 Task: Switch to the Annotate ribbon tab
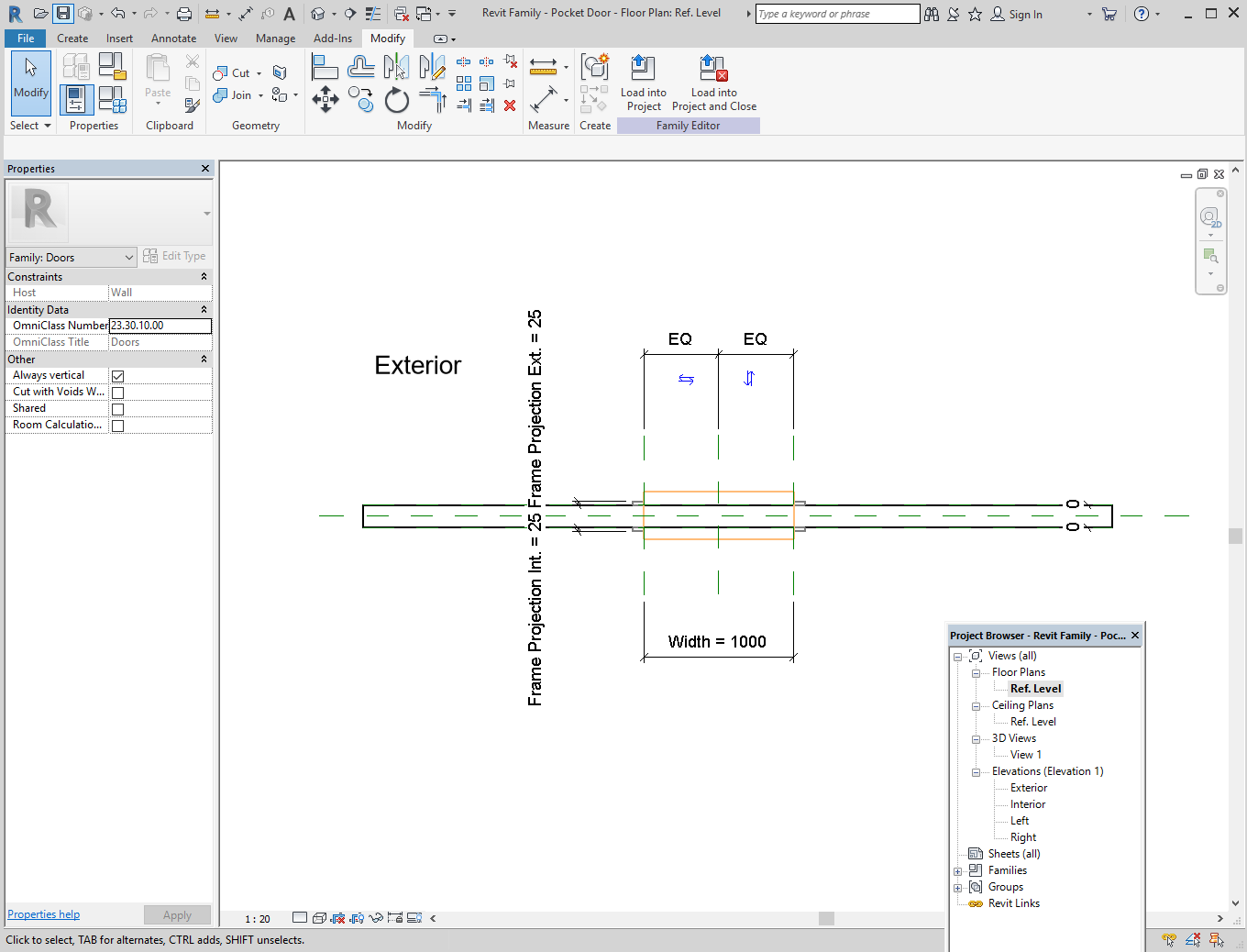[173, 39]
